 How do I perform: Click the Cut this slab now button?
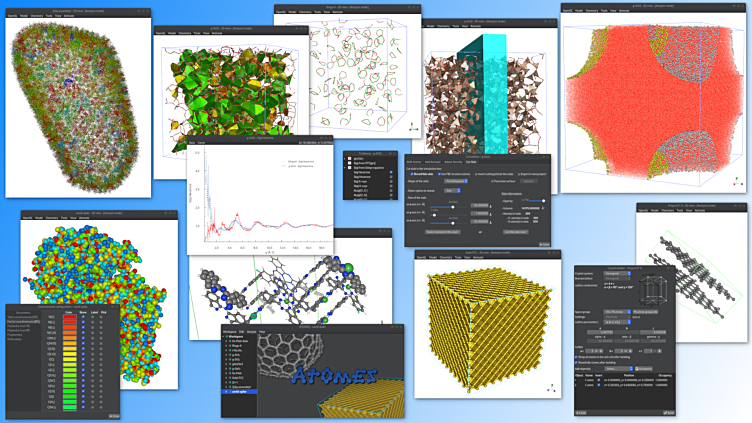pyautogui.click(x=514, y=232)
